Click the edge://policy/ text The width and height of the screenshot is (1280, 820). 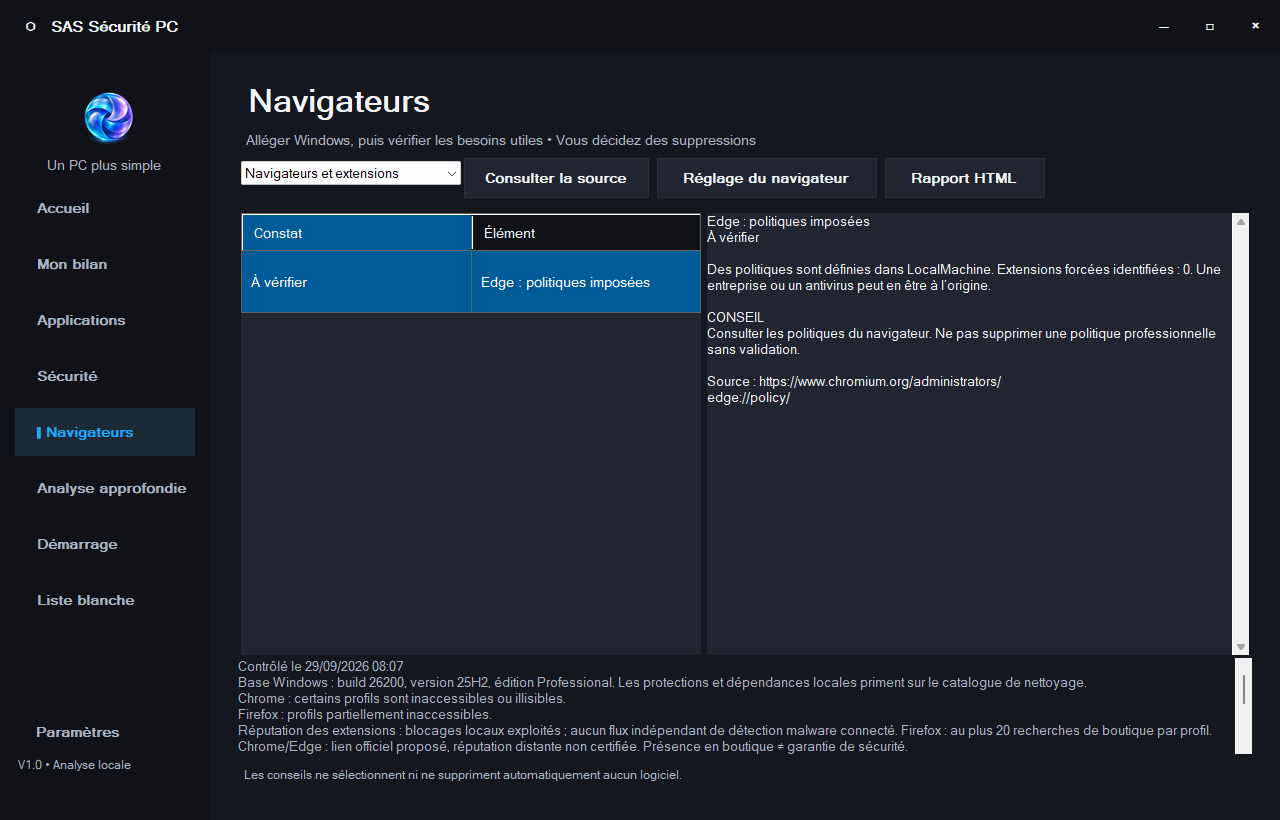click(x=748, y=397)
